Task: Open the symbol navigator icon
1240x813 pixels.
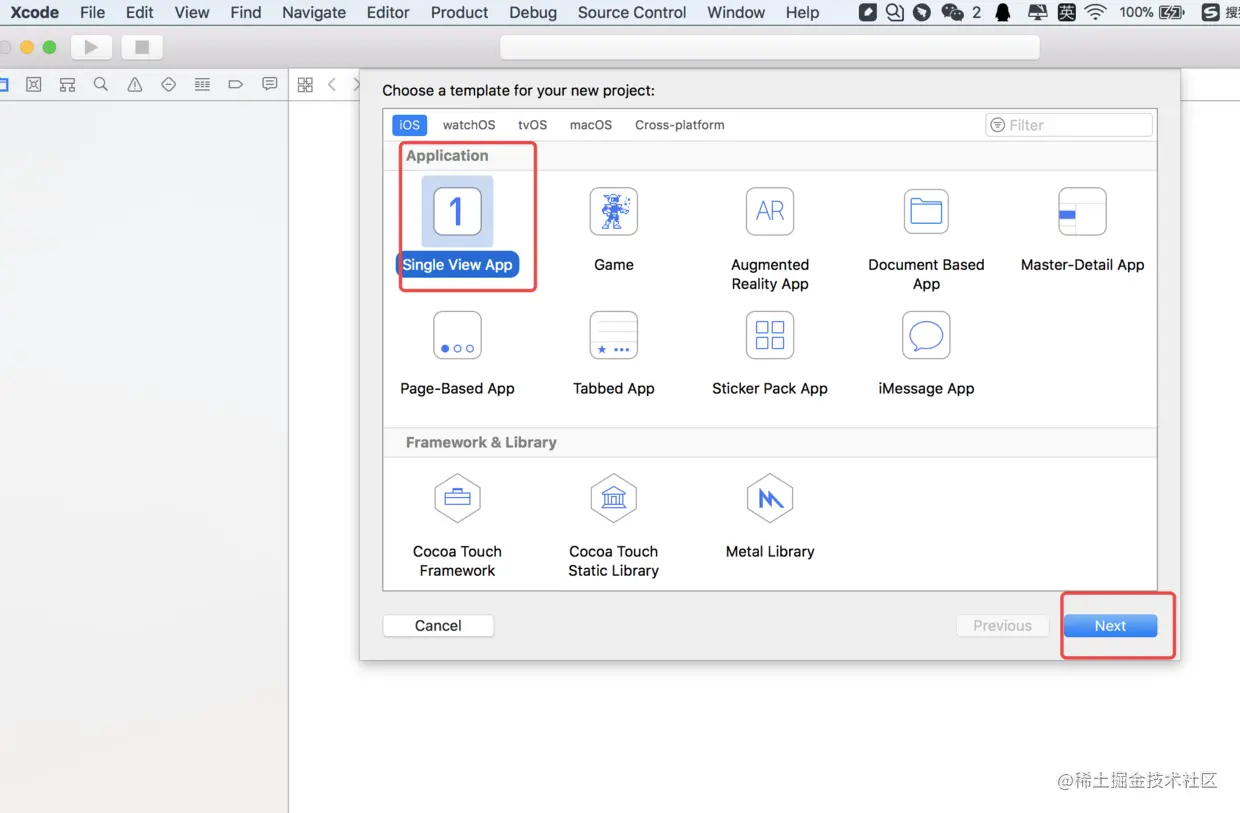Action: point(67,85)
